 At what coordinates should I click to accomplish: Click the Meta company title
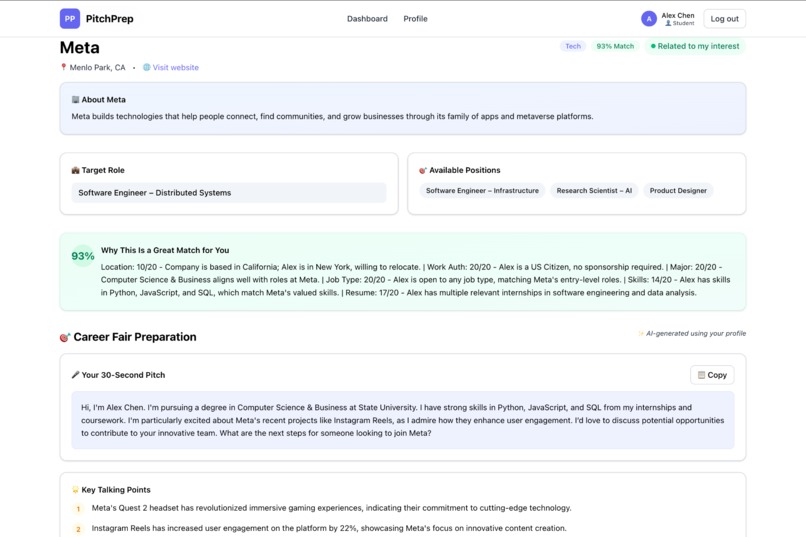[80, 48]
